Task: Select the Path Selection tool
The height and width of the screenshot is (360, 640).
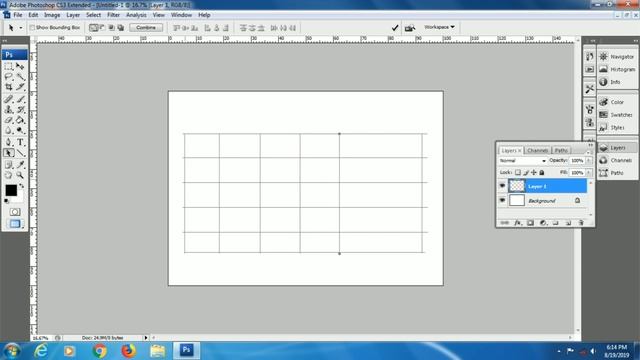Action: pos(9,153)
